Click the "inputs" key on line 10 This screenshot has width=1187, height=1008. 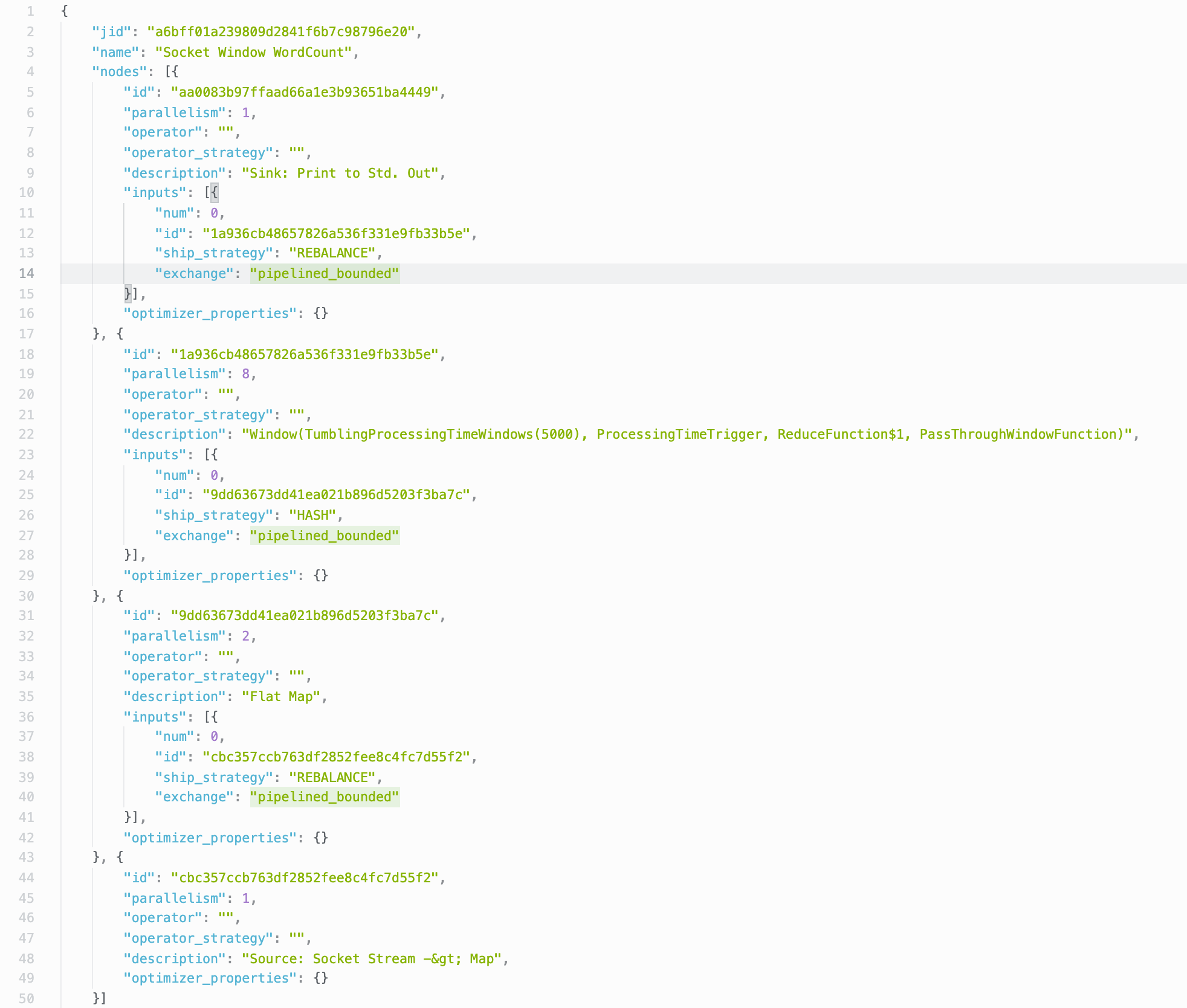[x=155, y=193]
